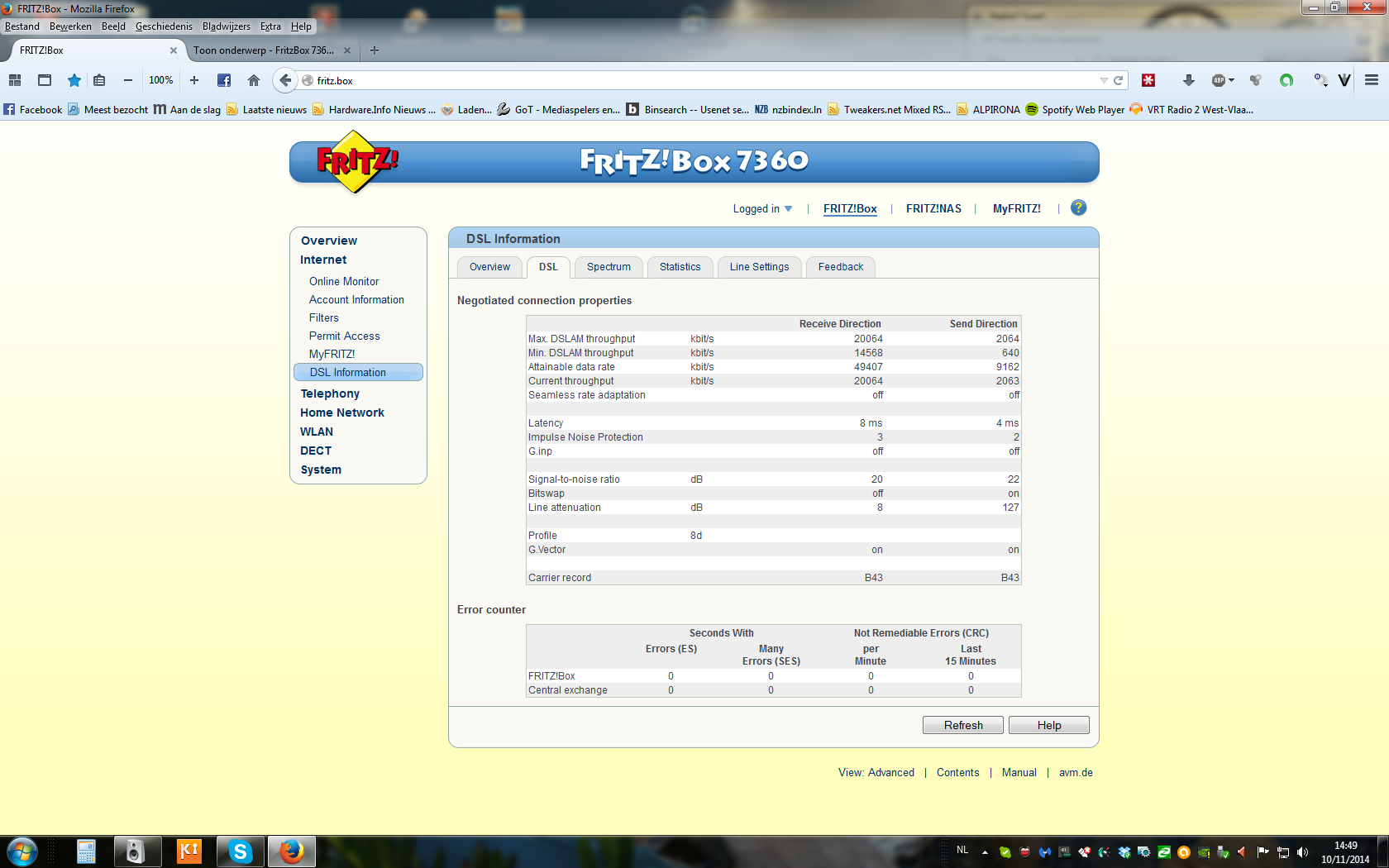Open the Online Monitor link in sidebar
1389x868 pixels.
point(344,282)
